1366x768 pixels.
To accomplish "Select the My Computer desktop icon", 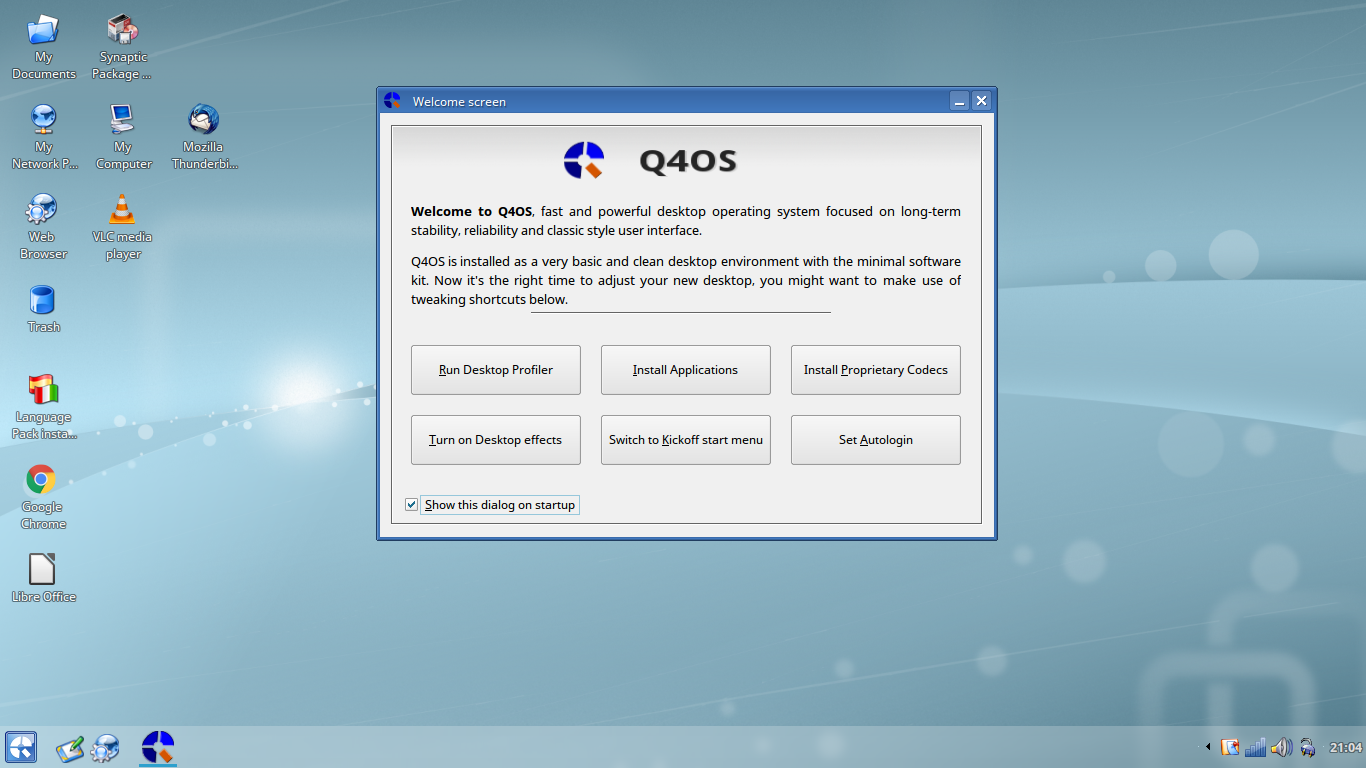I will pos(123,137).
